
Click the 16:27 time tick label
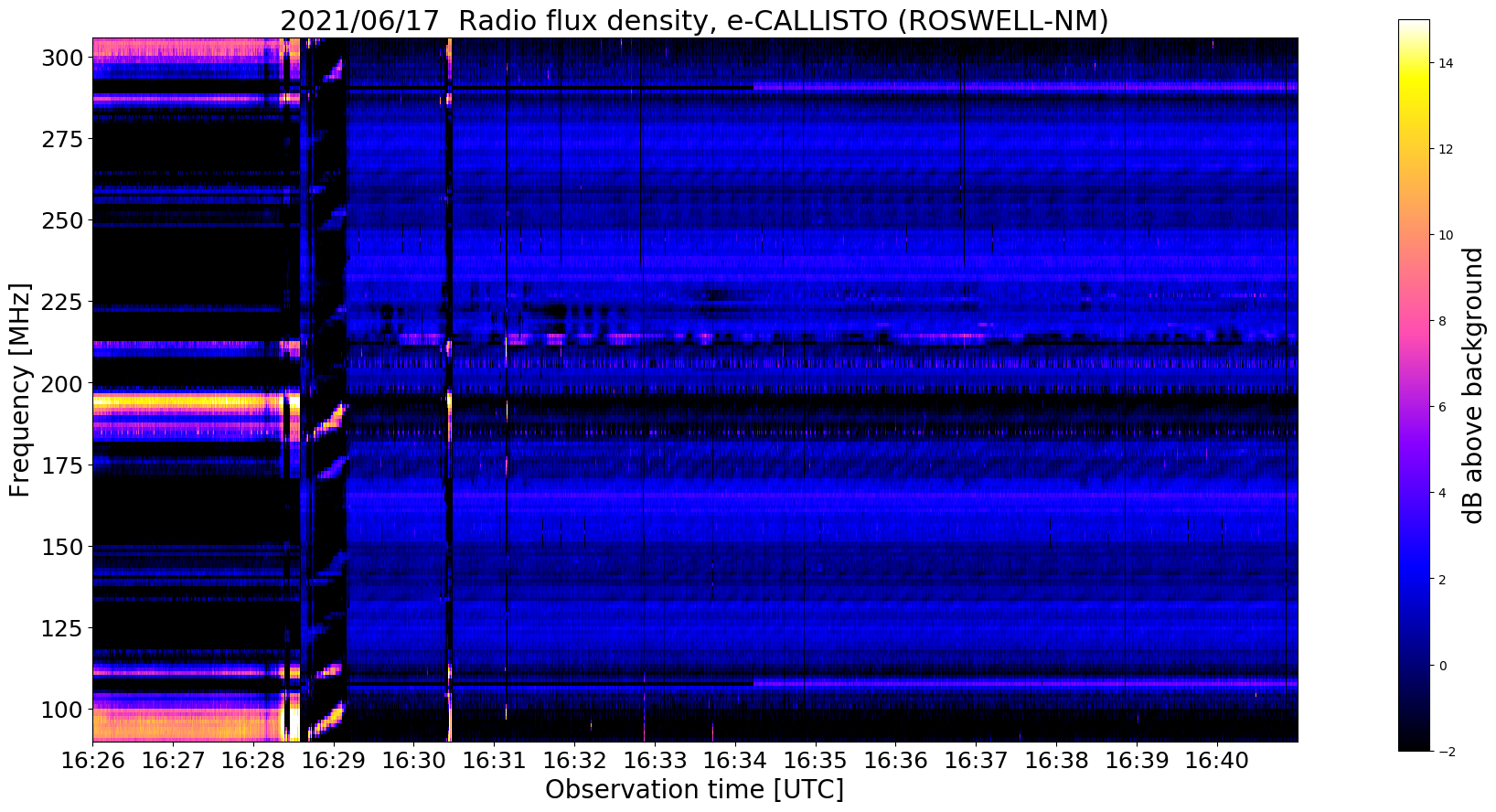pos(173,760)
